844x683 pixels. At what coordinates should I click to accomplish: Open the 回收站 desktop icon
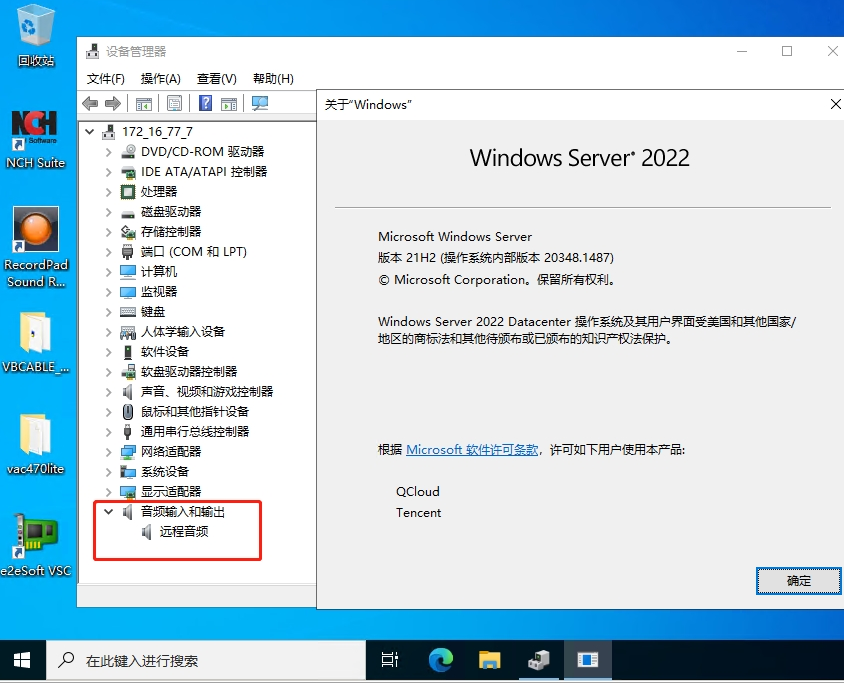(x=36, y=36)
